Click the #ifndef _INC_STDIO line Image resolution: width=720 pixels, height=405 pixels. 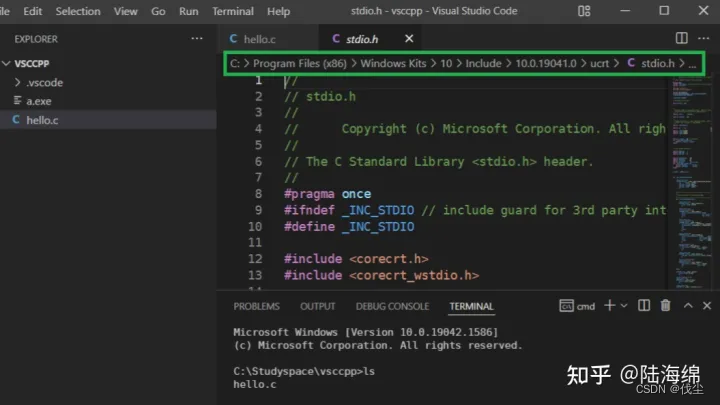tap(475, 210)
